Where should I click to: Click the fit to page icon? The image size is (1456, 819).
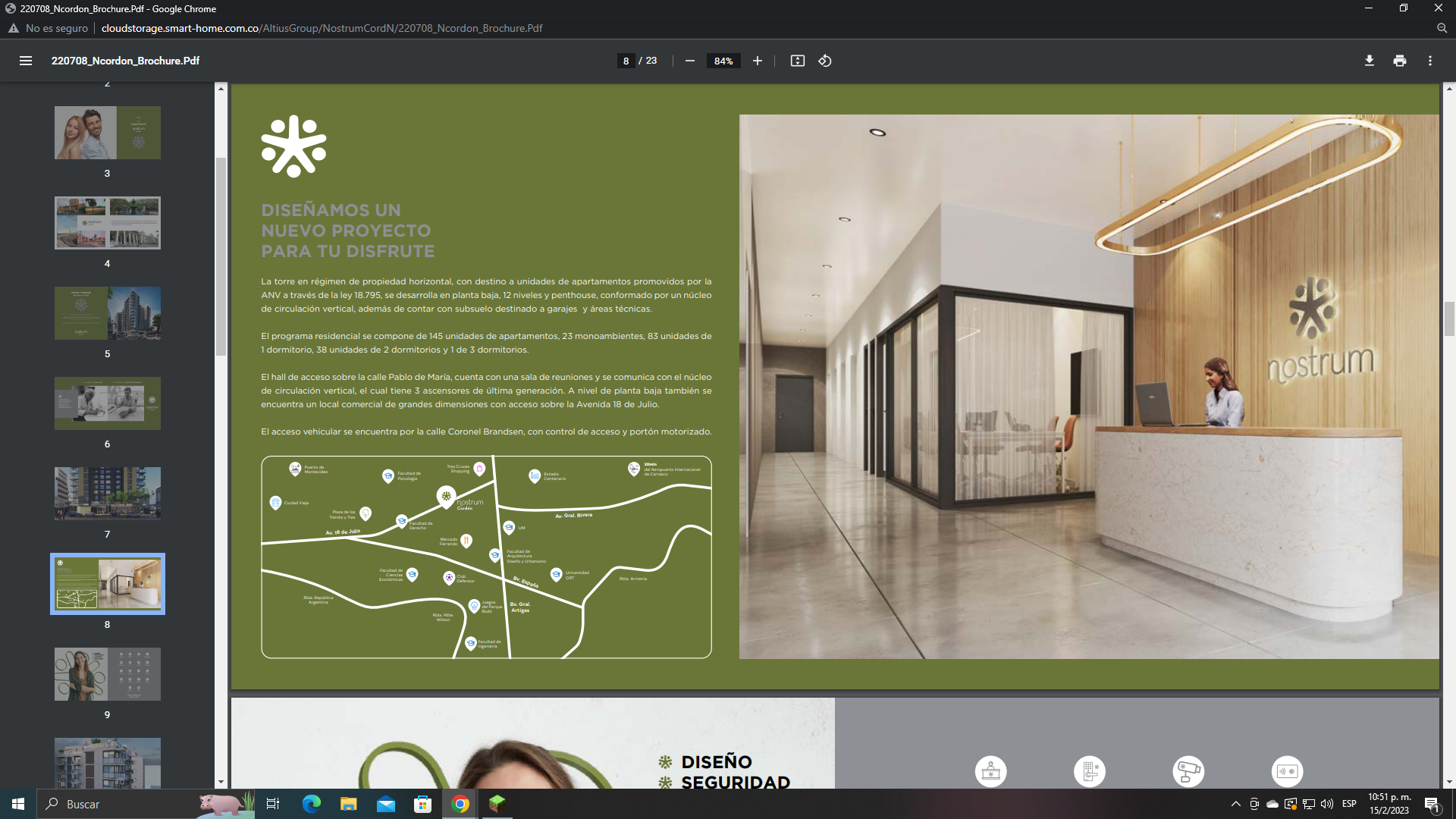[797, 61]
